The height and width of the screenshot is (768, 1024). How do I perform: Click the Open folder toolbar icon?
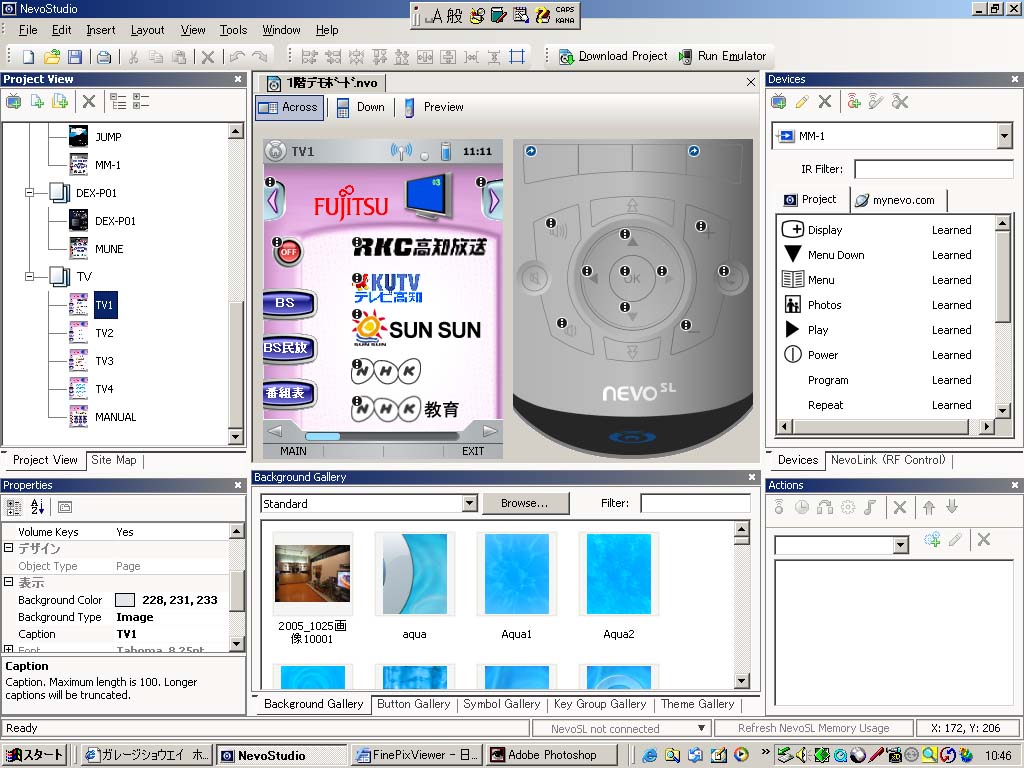point(52,57)
